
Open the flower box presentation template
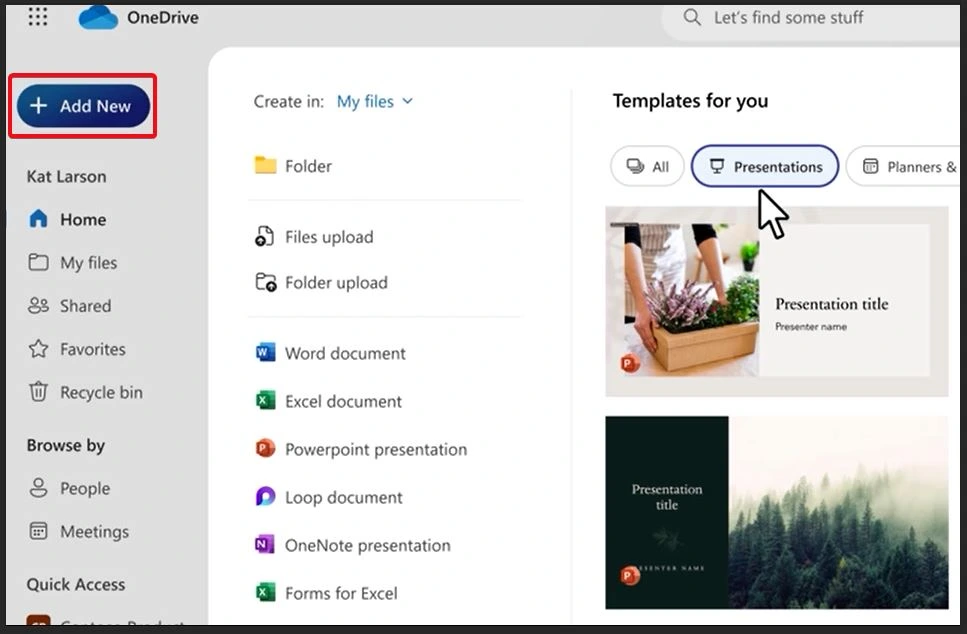(x=776, y=301)
